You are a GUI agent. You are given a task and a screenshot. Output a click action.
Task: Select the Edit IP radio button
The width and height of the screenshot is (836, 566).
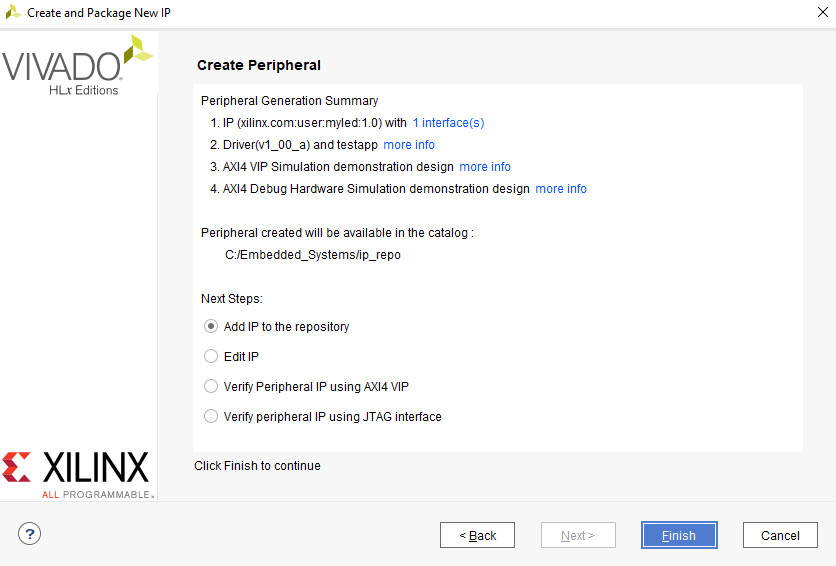click(211, 356)
